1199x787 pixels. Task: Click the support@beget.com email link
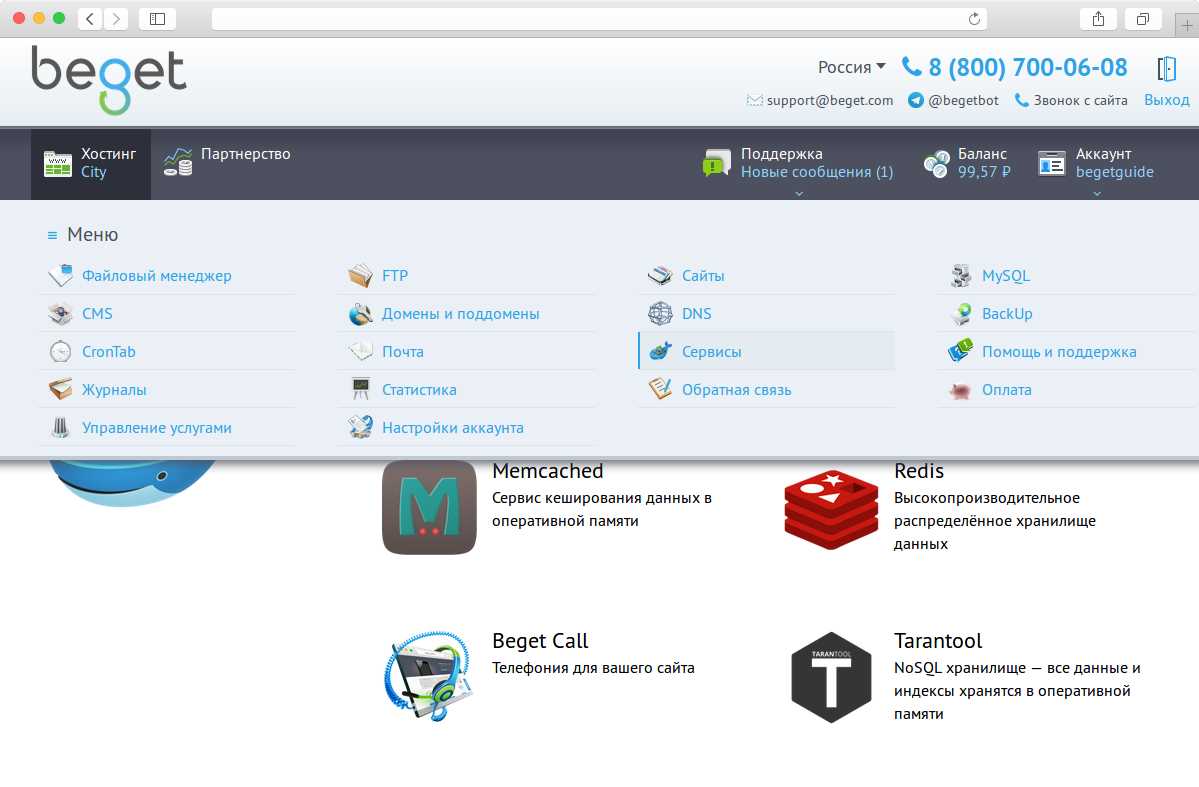[x=830, y=100]
